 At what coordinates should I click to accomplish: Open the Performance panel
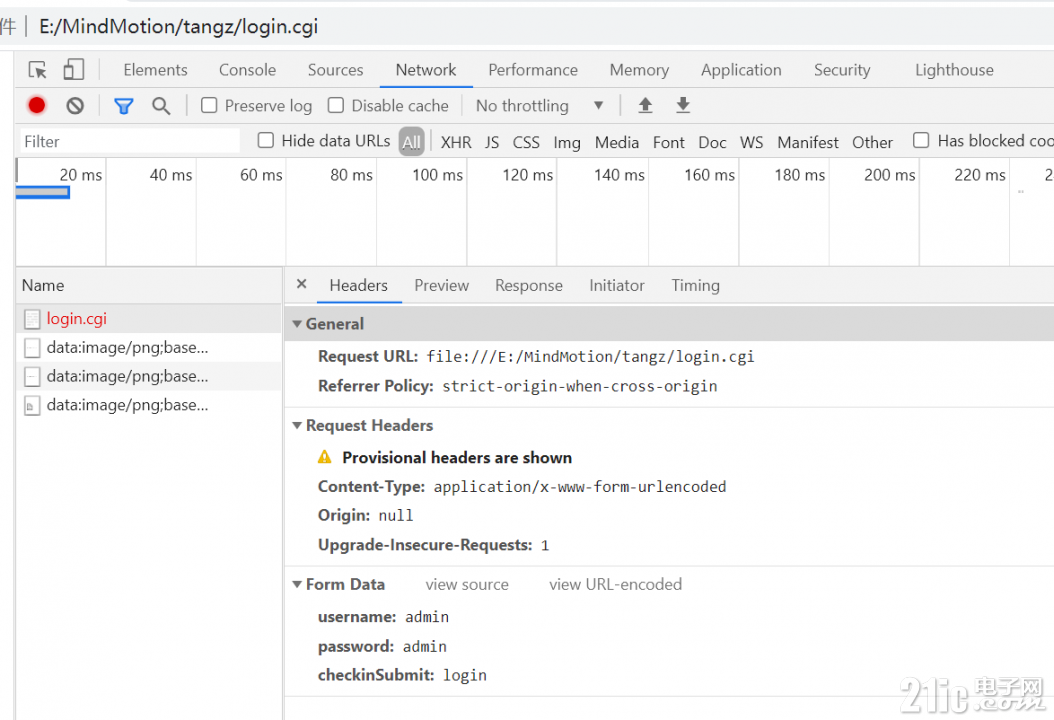533,70
